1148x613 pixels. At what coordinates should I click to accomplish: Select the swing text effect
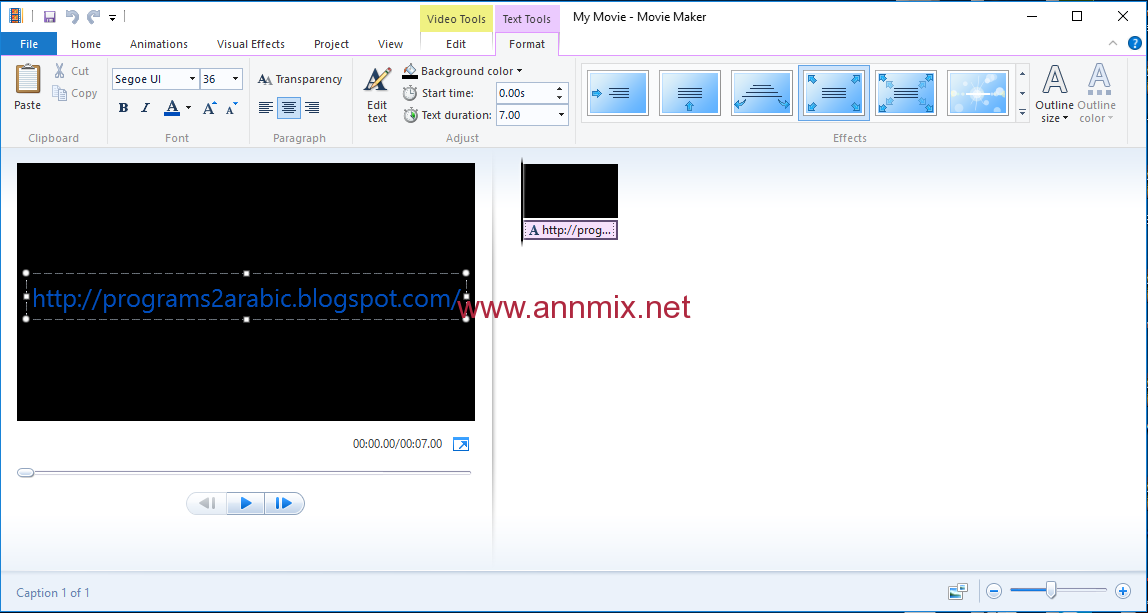click(x=762, y=93)
